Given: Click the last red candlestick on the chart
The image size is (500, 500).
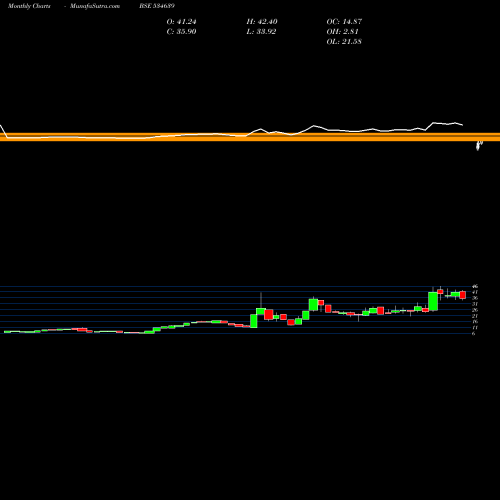Looking at the screenshot, I should [x=463, y=295].
